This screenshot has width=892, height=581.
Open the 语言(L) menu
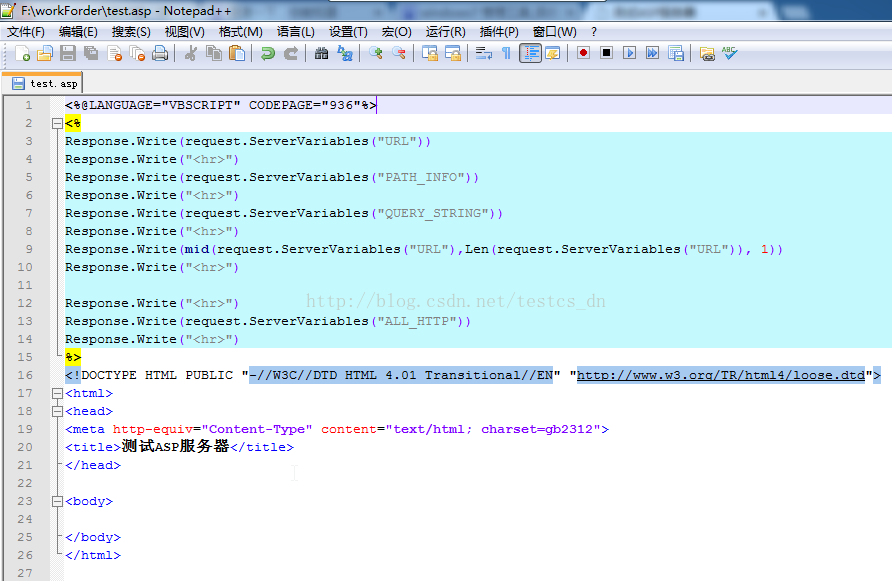[296, 32]
